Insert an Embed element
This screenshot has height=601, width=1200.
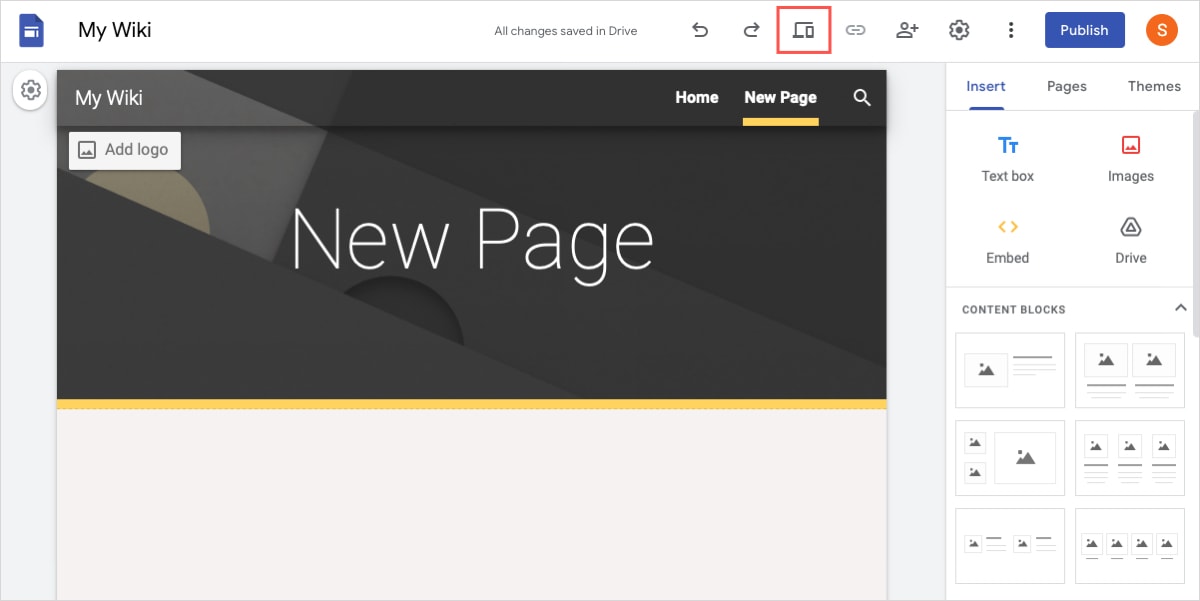tap(1008, 240)
